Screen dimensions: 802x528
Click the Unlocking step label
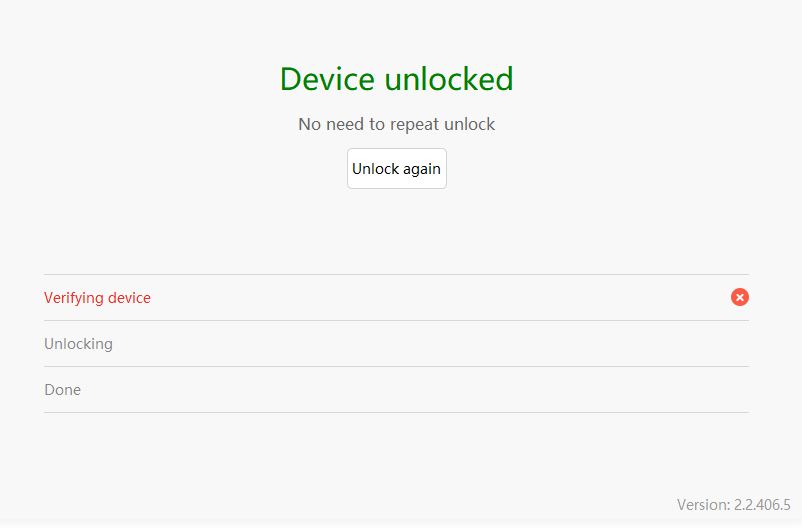tap(78, 344)
